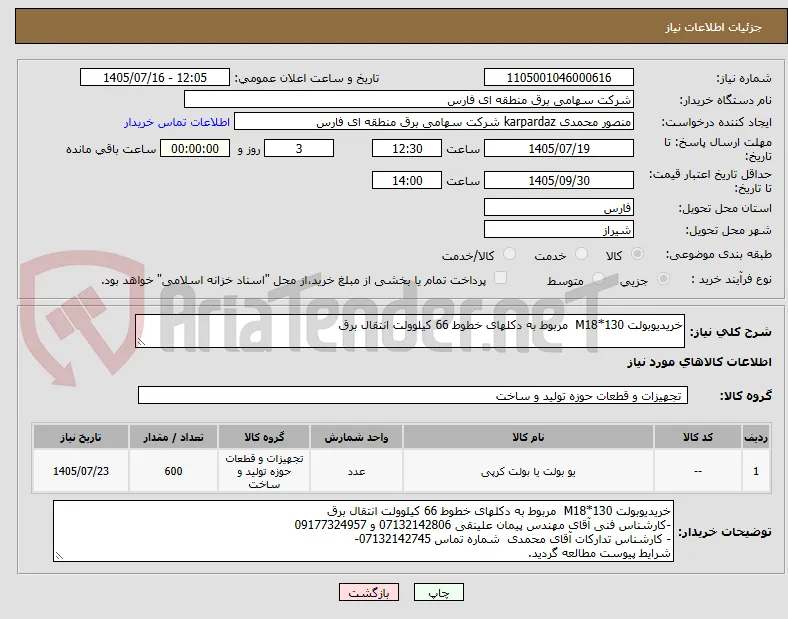Click the price validity date 1405/09/30

coord(559,180)
